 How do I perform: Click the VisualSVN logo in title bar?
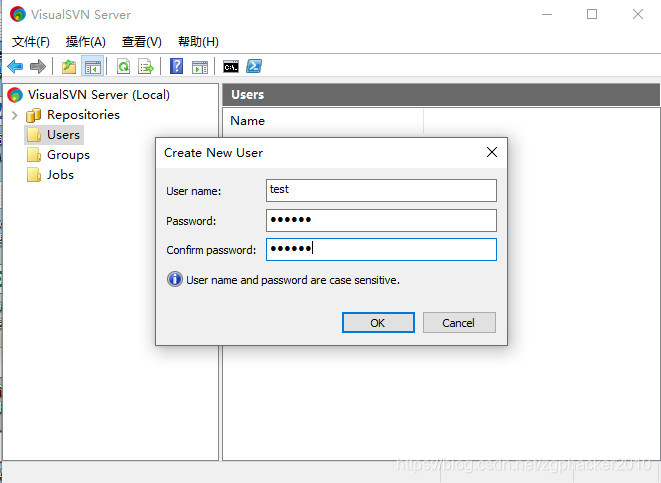point(18,14)
